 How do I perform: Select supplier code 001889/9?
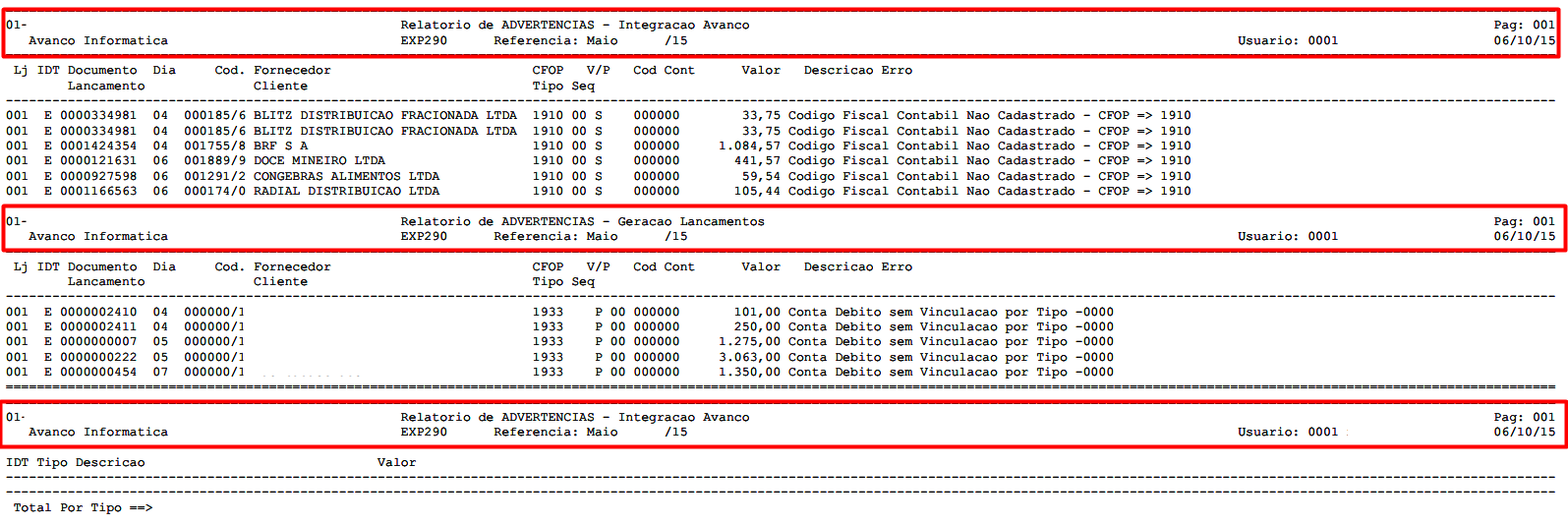click(x=214, y=160)
